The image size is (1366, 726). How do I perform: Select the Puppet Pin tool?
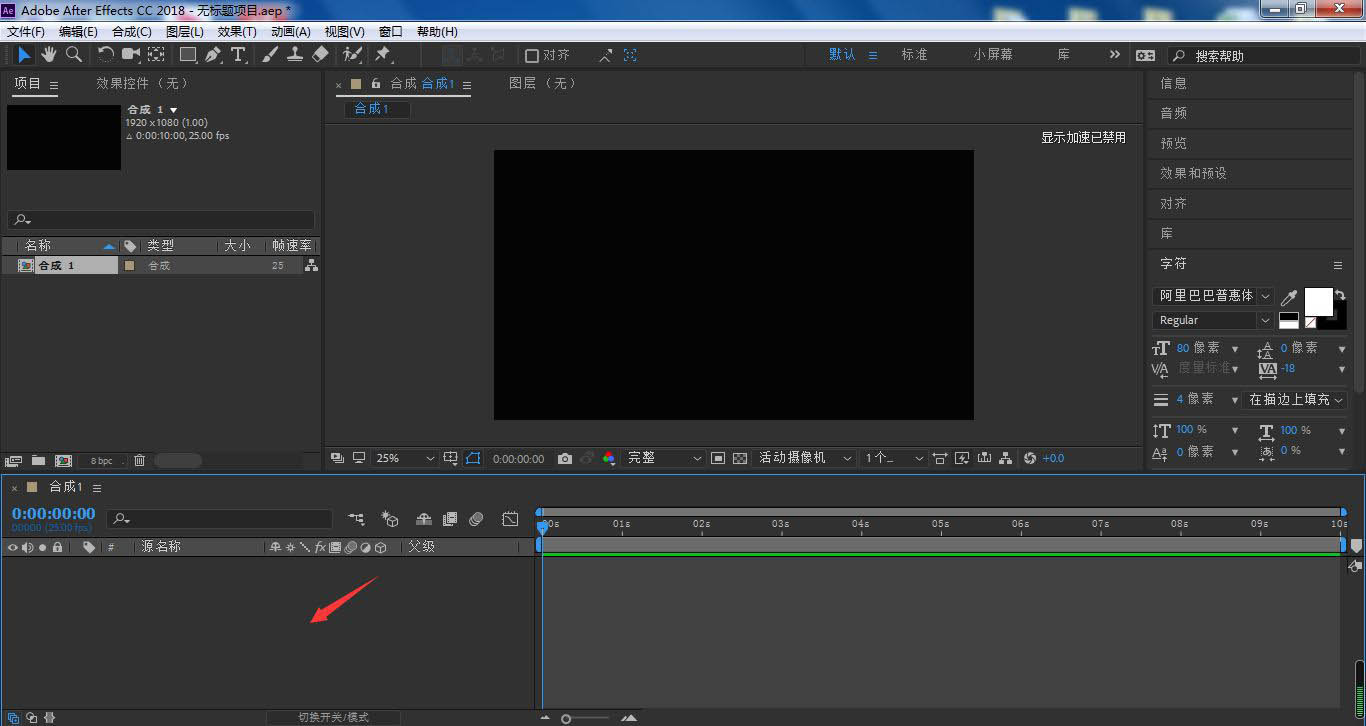pos(382,55)
